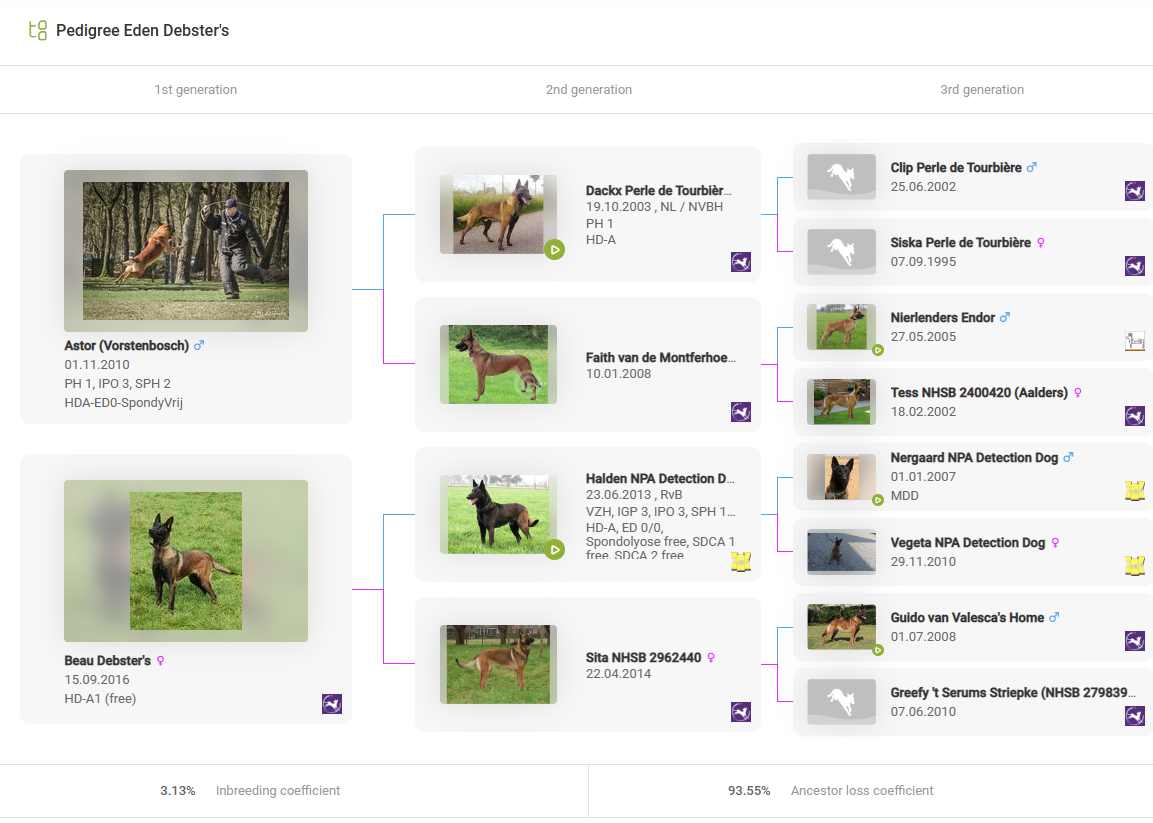The image size is (1153, 823).
Task: Click the Greefy 't Serums Striepke card
Action: (x=970, y=702)
